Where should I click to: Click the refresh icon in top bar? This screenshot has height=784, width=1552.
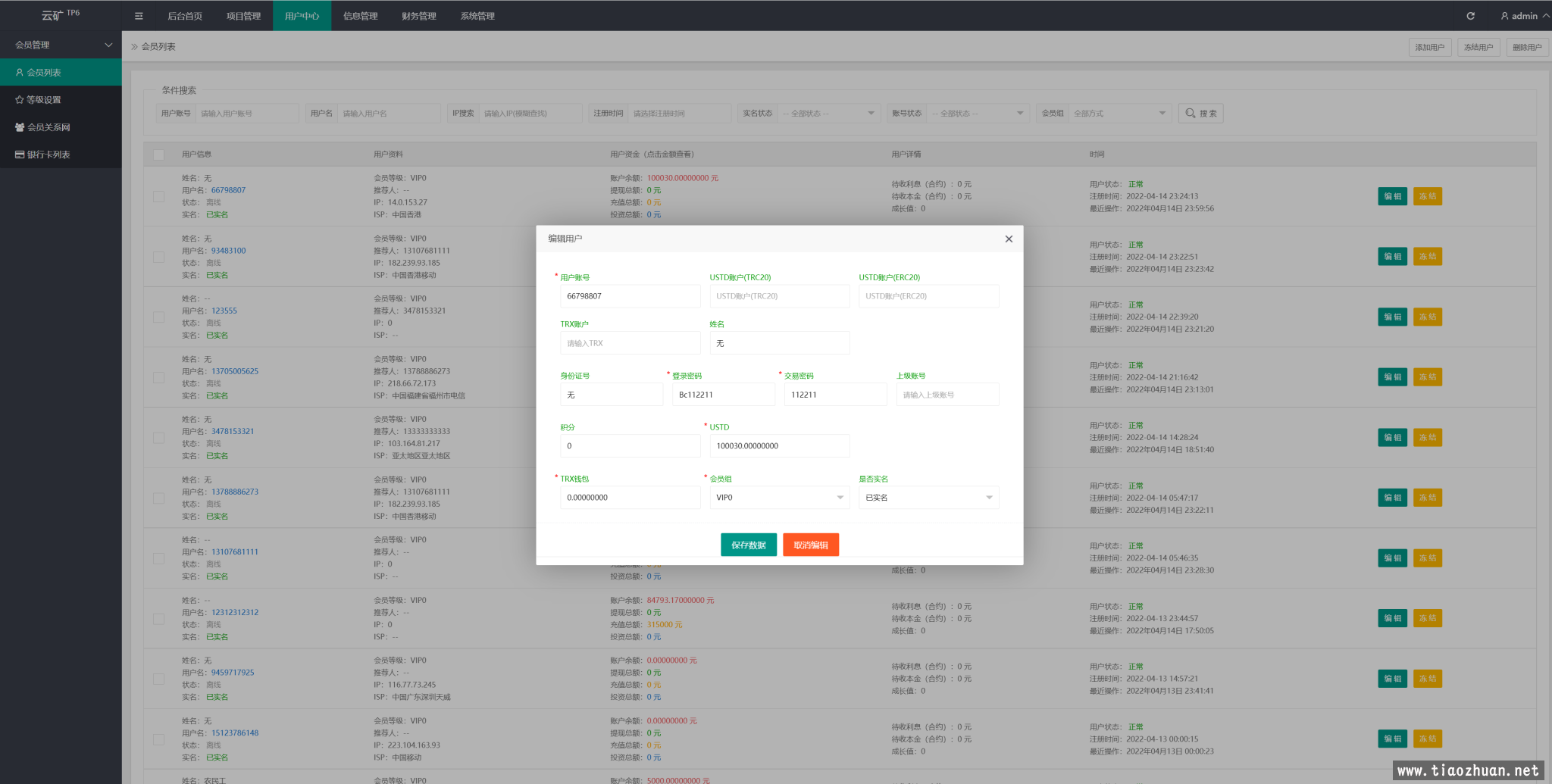[1470, 16]
